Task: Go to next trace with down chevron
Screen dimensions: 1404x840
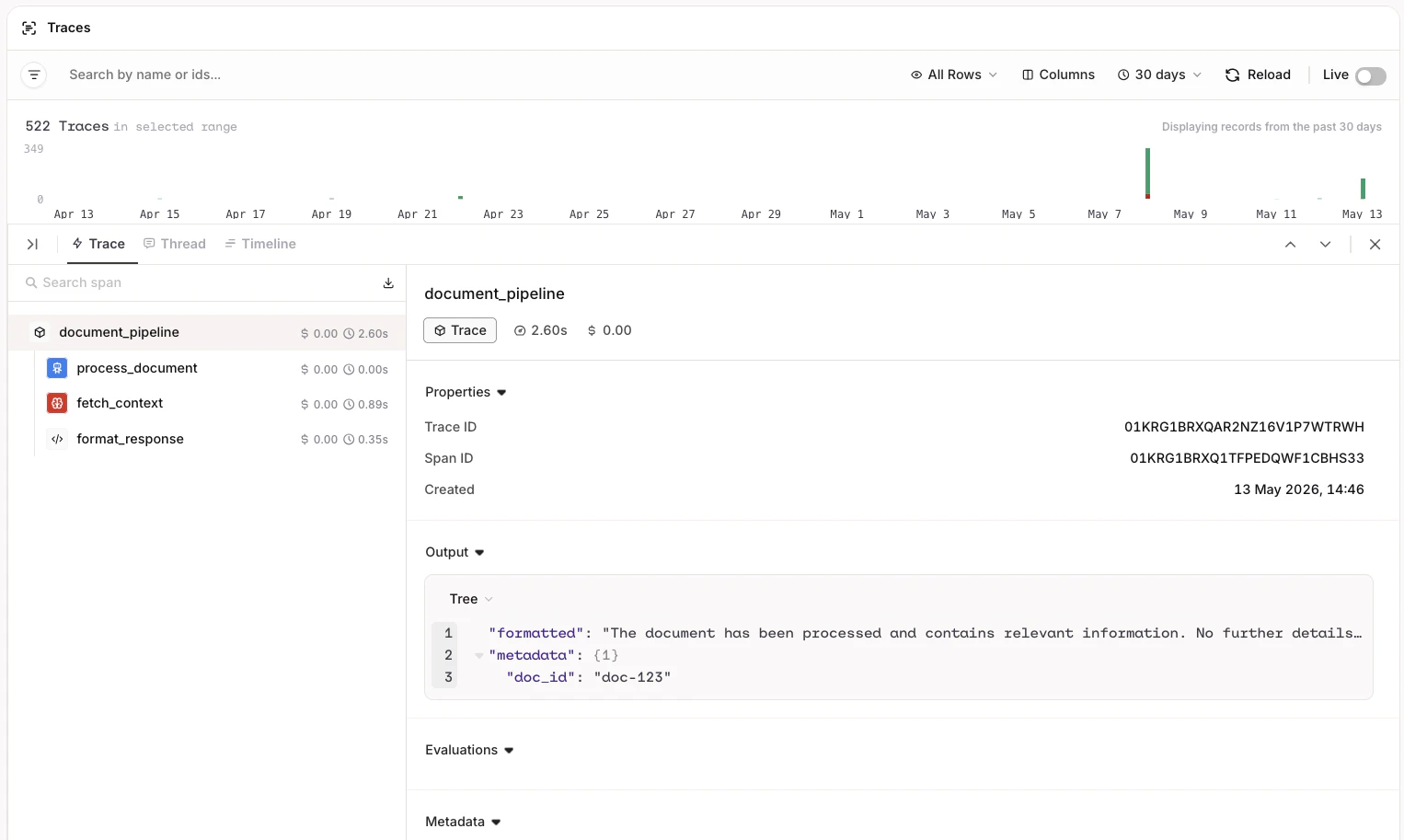Action: pos(1325,244)
